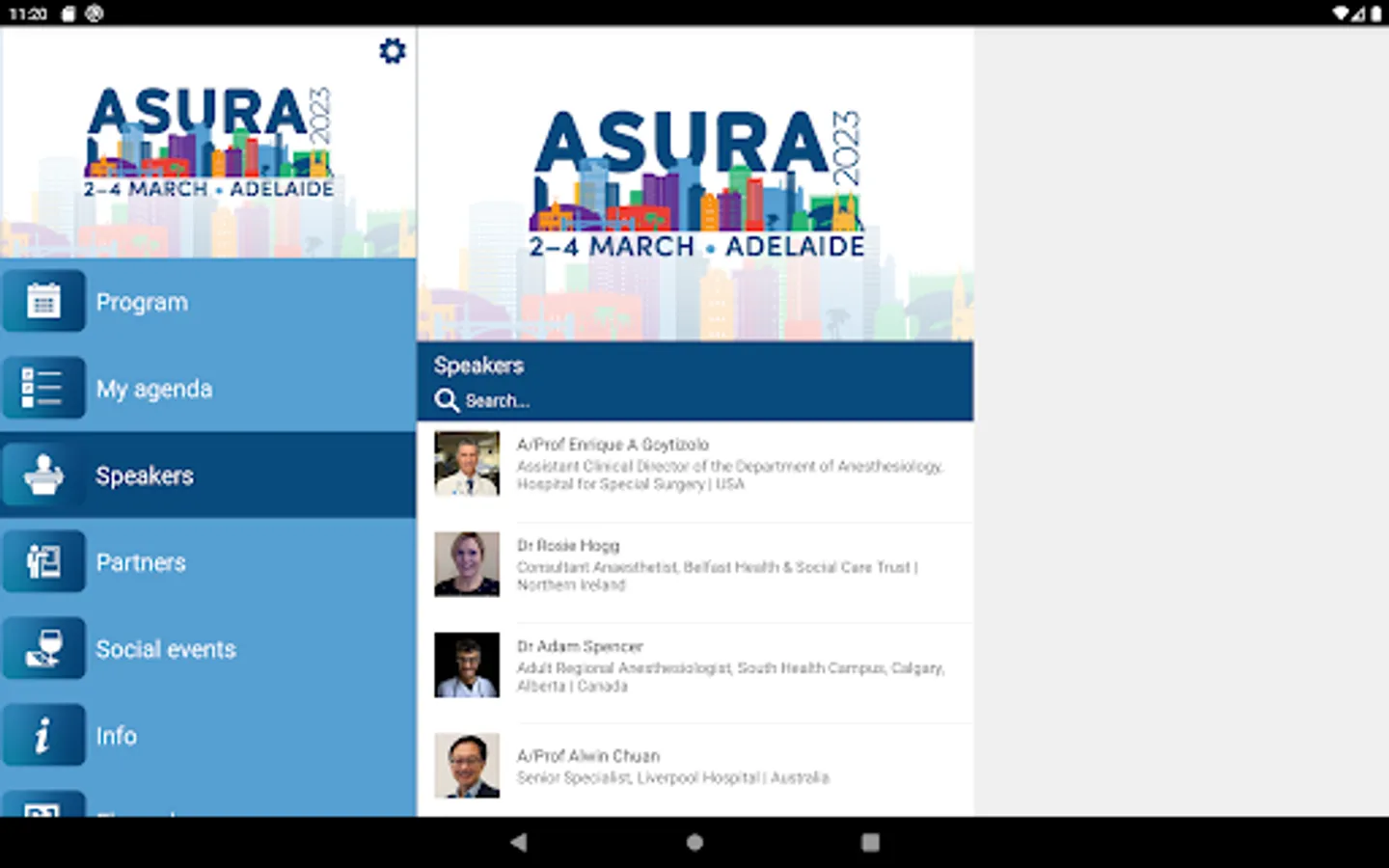
Task: Click the Partners icon in sidebar
Action: 43,561
